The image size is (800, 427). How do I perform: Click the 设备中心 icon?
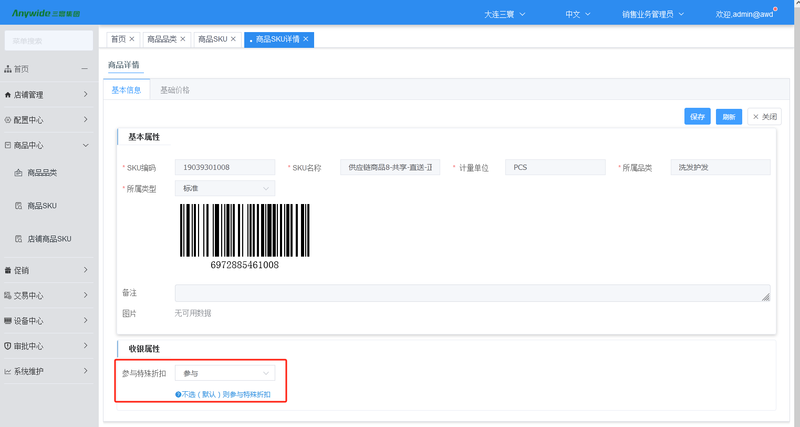coord(8,321)
